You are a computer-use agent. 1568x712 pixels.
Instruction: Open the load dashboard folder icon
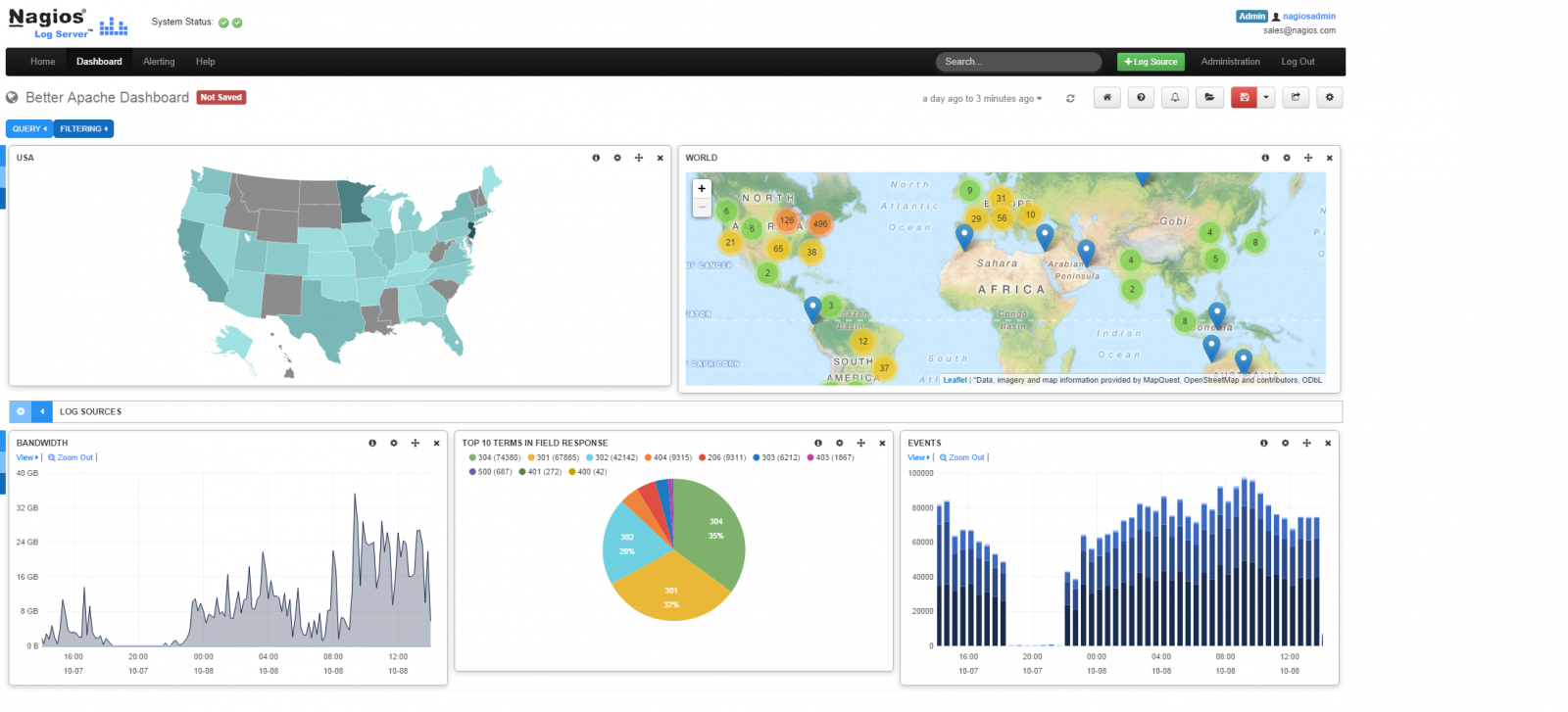point(1209,97)
